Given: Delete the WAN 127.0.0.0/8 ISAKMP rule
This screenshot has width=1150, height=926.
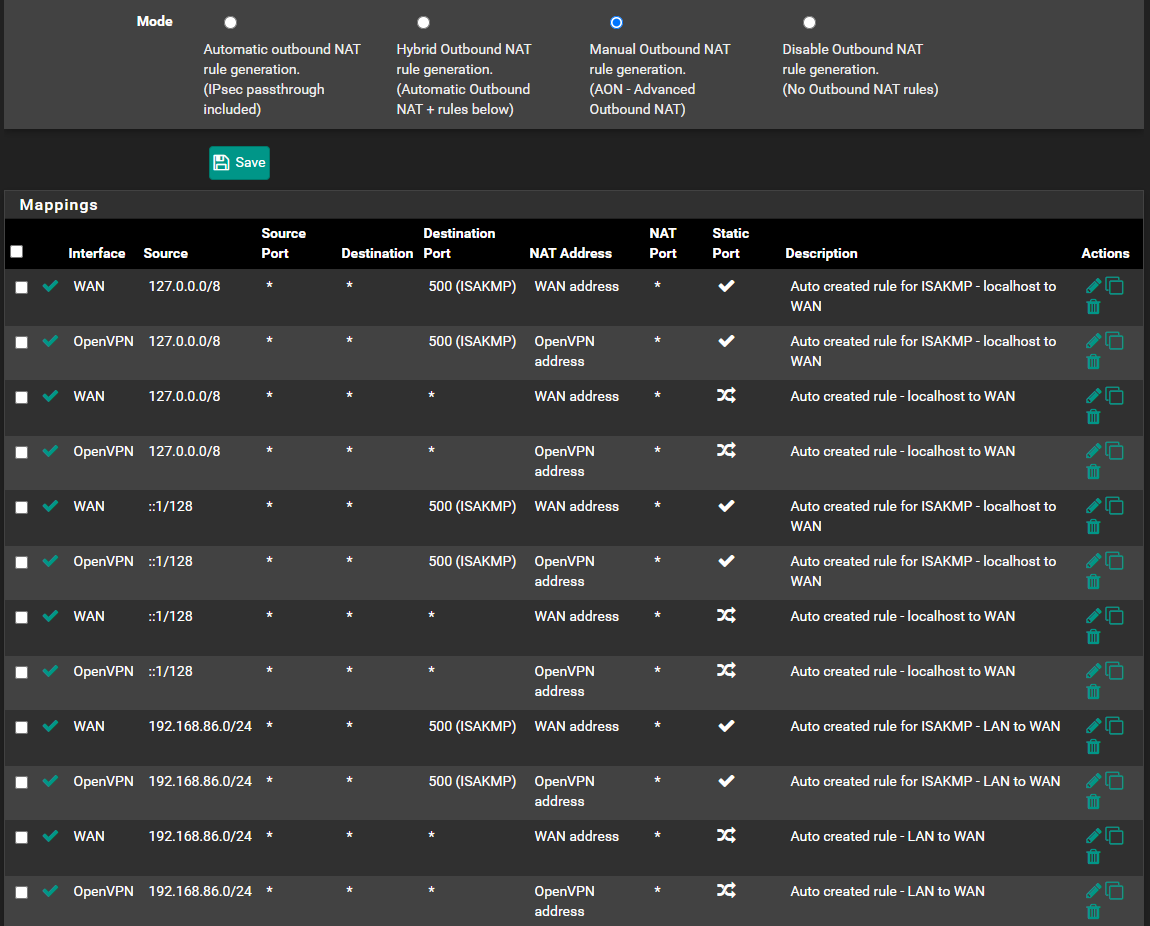Looking at the screenshot, I should [1094, 306].
